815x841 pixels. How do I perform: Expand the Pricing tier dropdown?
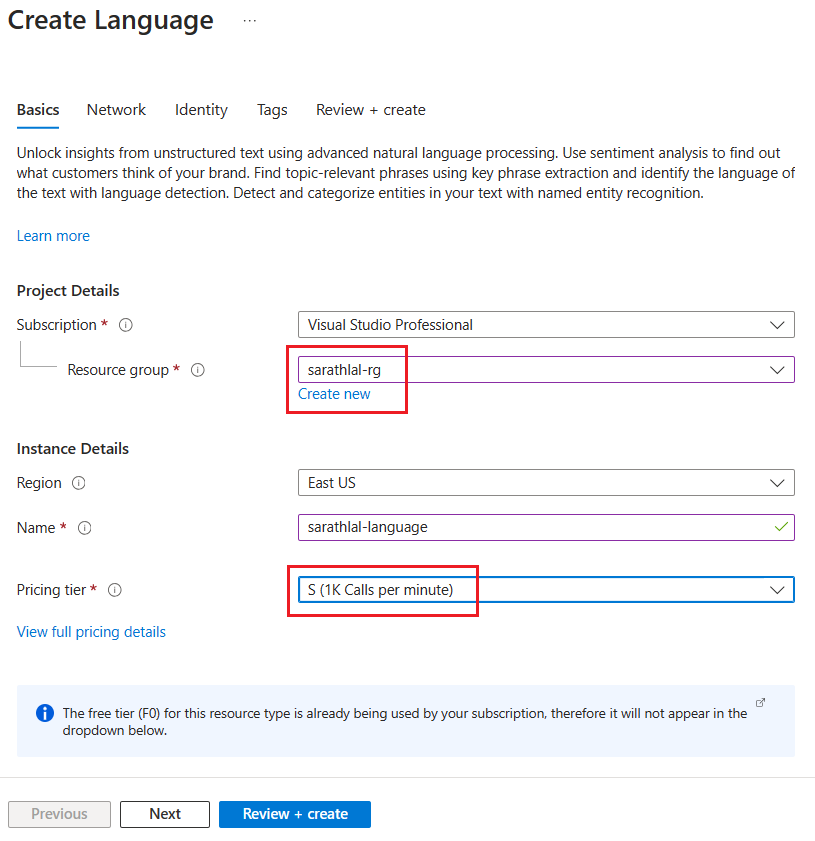[777, 589]
